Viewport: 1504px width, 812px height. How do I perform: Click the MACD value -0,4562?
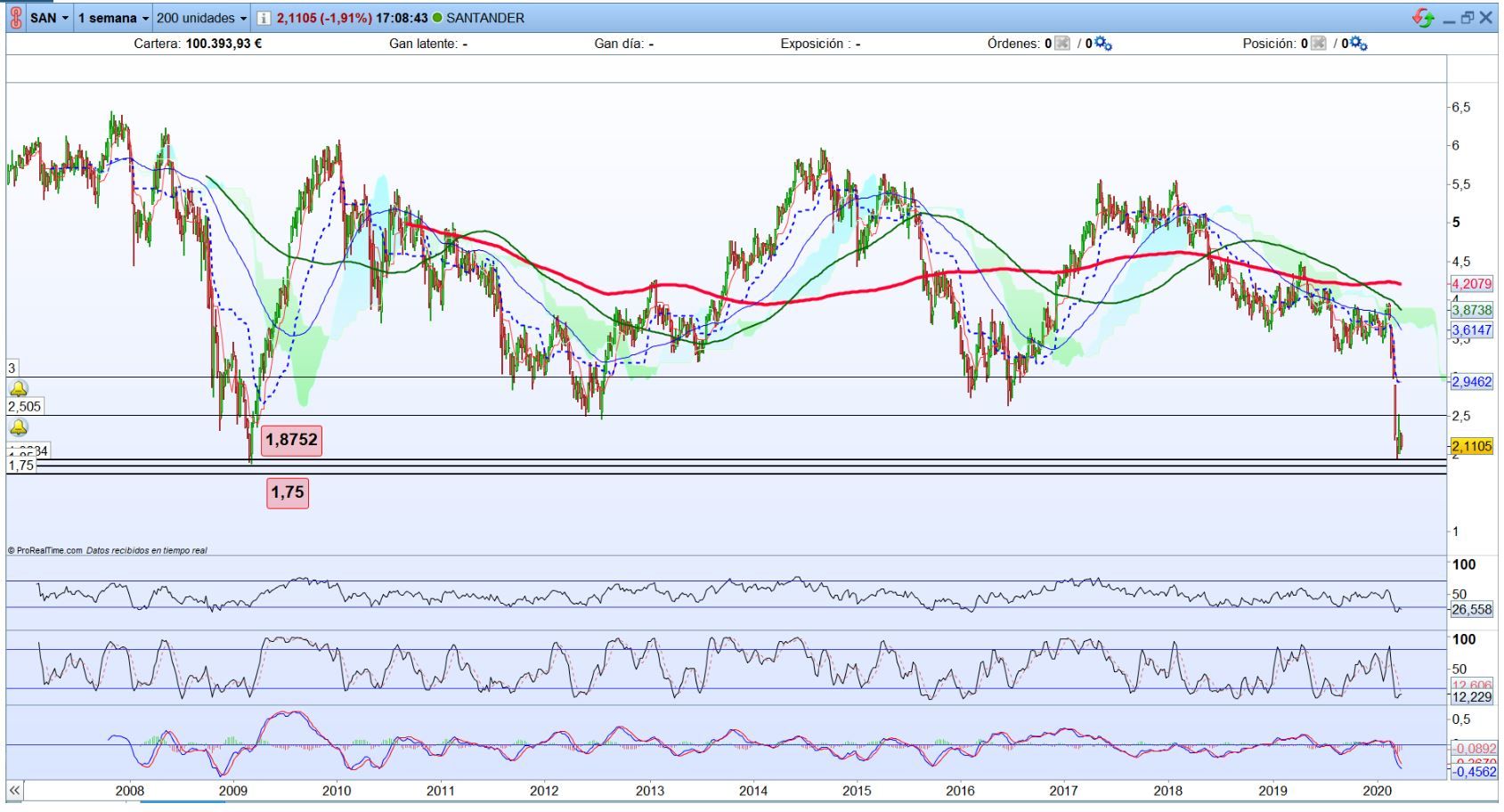click(1475, 772)
